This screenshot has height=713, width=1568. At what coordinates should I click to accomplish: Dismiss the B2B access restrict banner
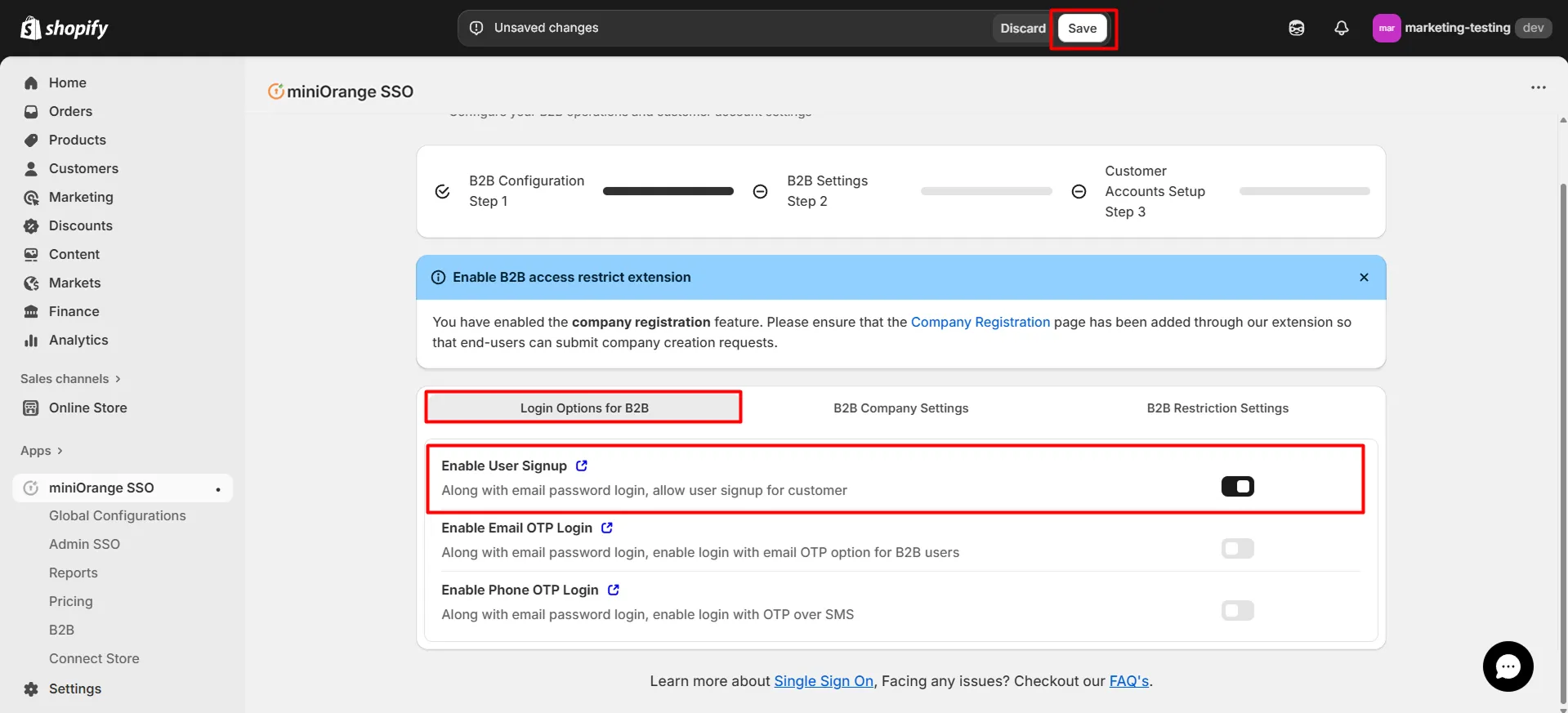coord(1364,278)
